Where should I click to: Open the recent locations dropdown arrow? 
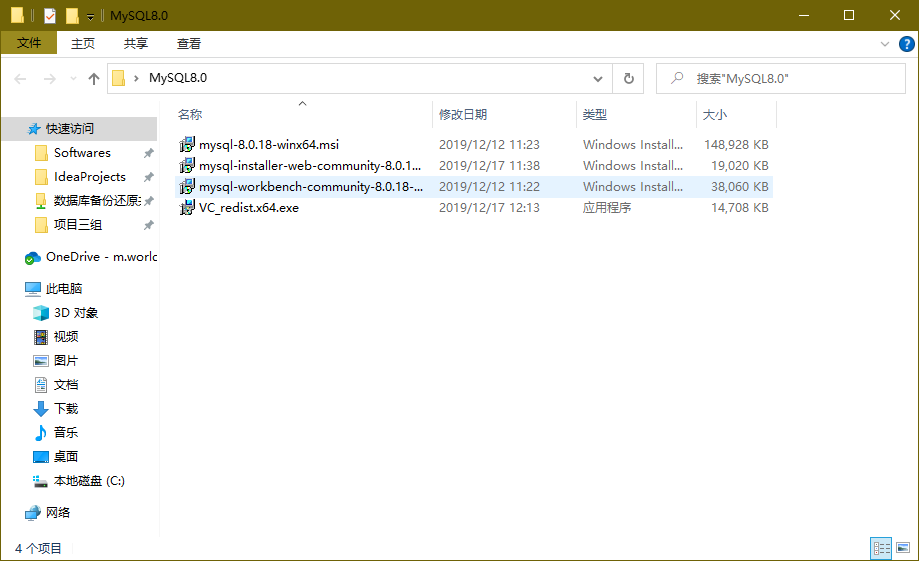click(x=72, y=78)
